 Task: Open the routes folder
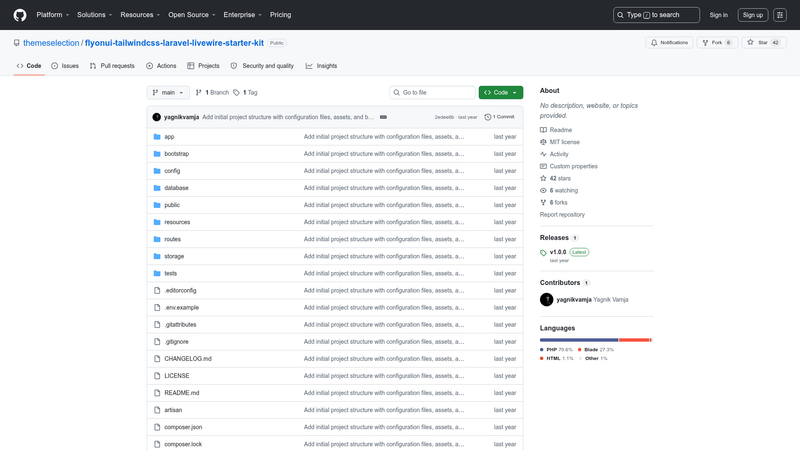[x=172, y=239]
